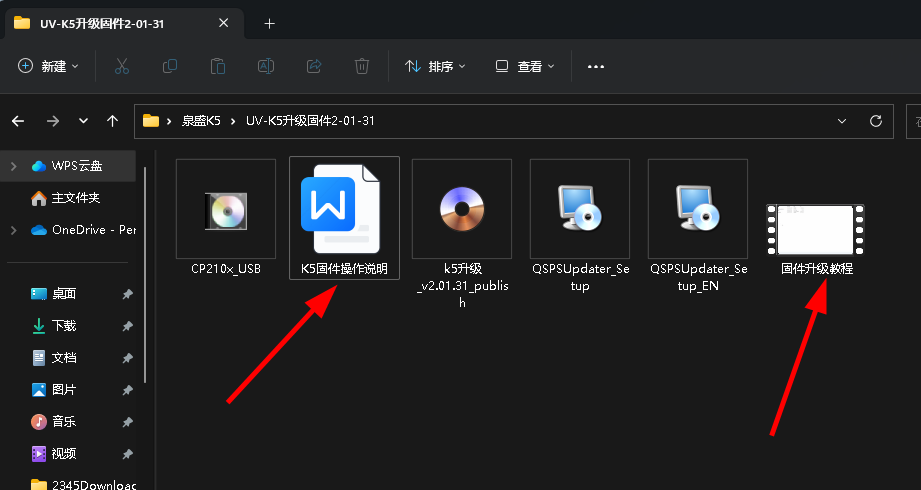The width and height of the screenshot is (921, 490).
Task: Go up one folder level with Up arrow
Action: point(113,121)
